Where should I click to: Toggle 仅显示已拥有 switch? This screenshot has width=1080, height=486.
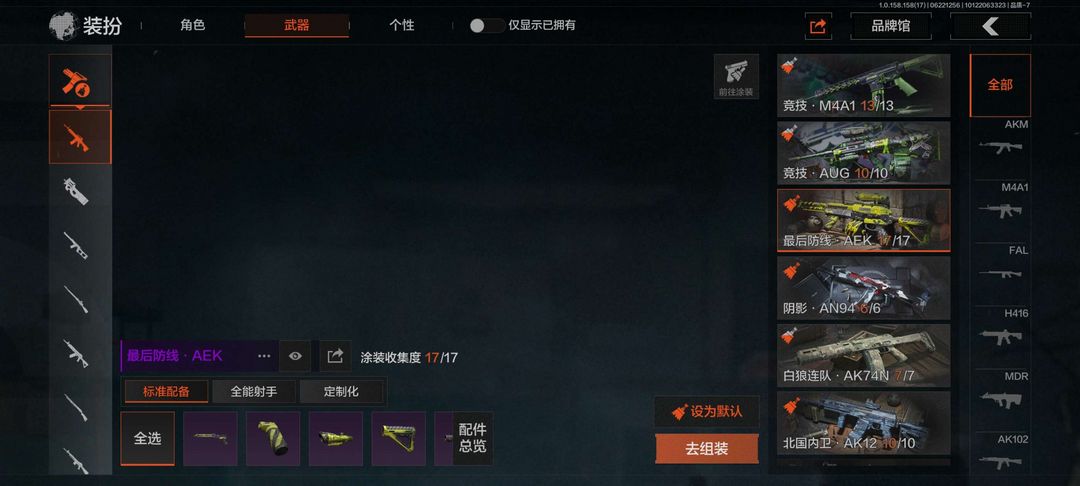[x=487, y=25]
